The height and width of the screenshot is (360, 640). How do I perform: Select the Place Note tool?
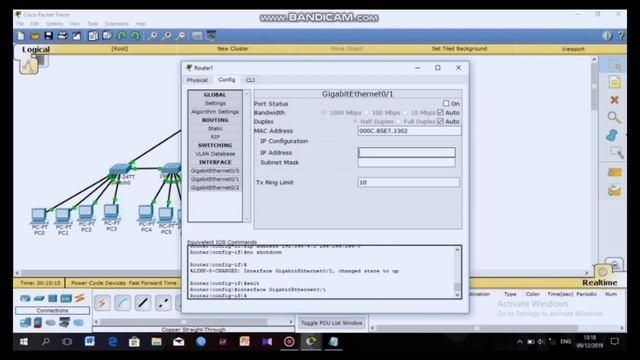click(x=614, y=82)
